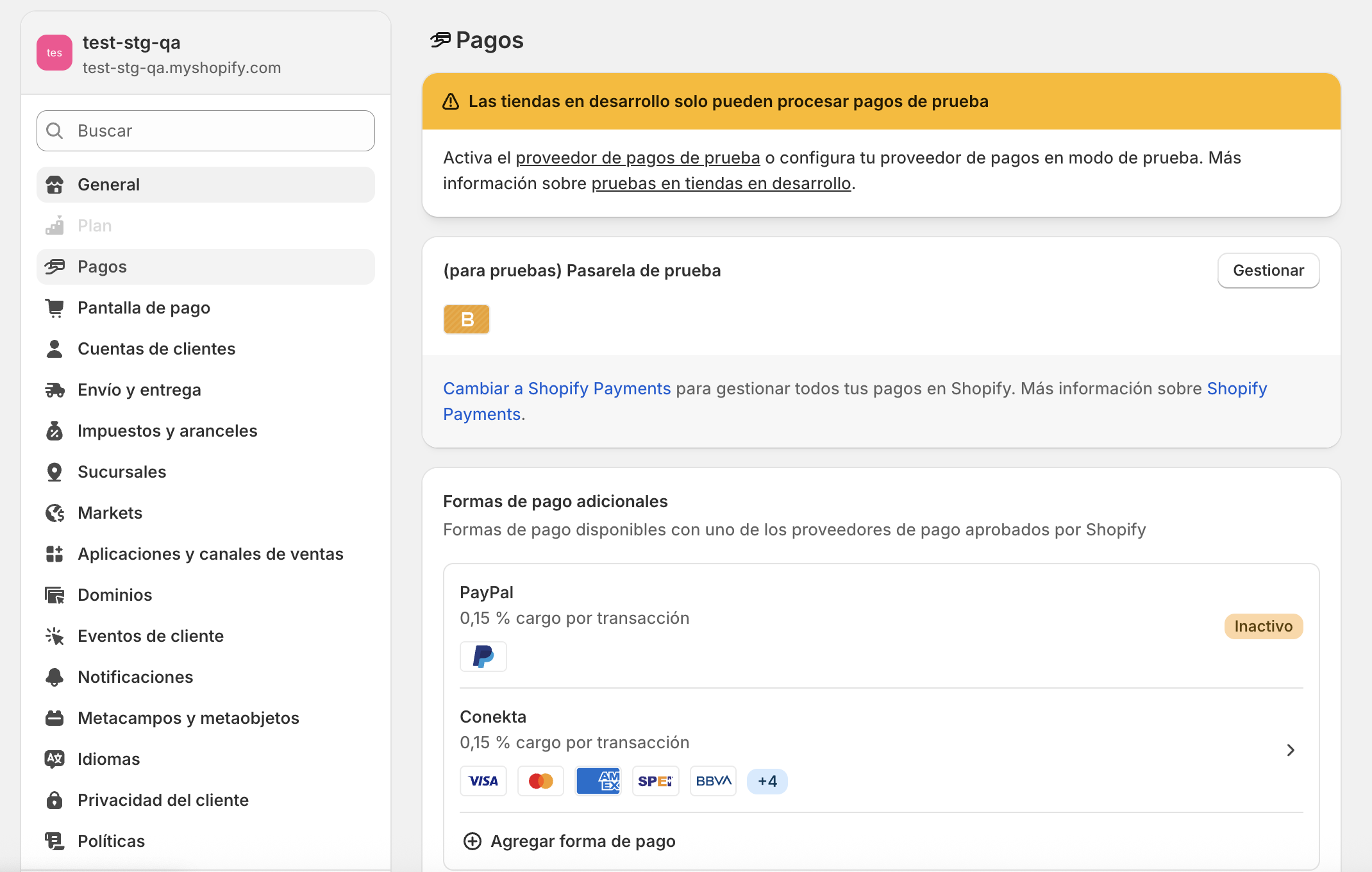Click the BBVA payment icon under Conekta

pos(713,781)
